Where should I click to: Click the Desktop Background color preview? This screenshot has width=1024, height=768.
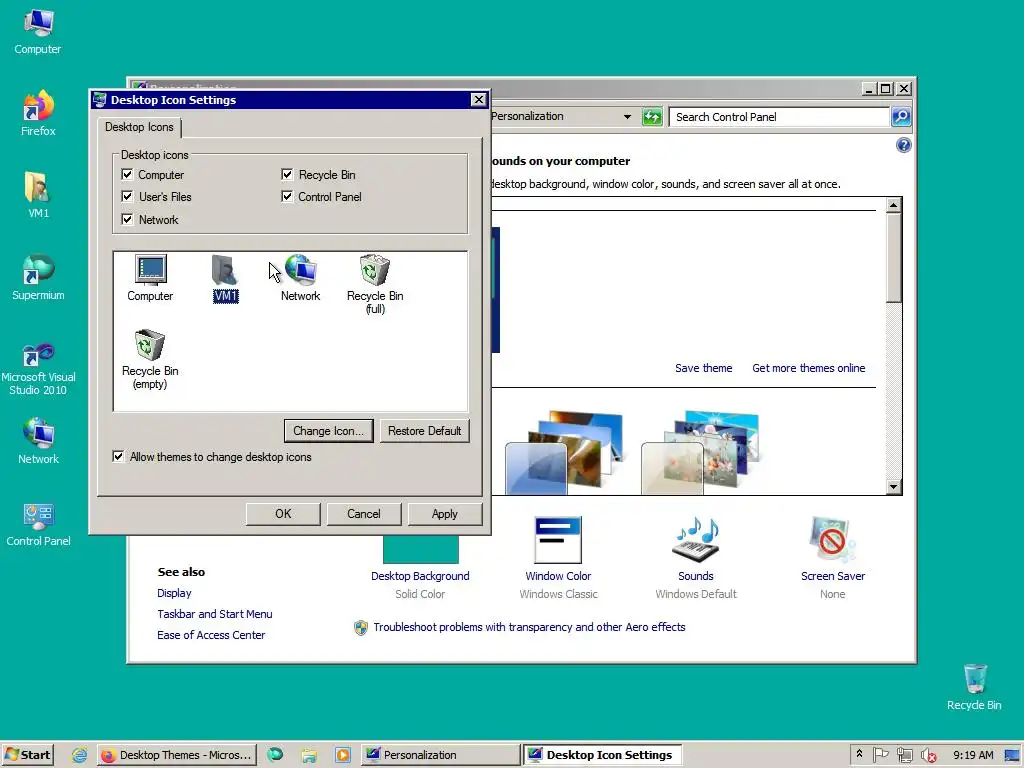pos(421,549)
